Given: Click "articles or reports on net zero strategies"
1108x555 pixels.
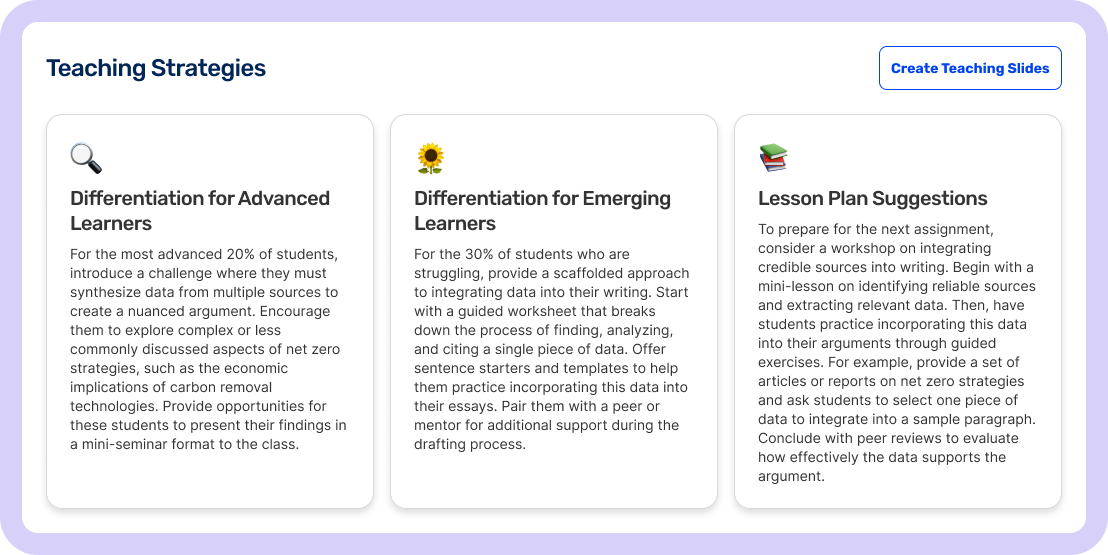Looking at the screenshot, I should point(890,381).
